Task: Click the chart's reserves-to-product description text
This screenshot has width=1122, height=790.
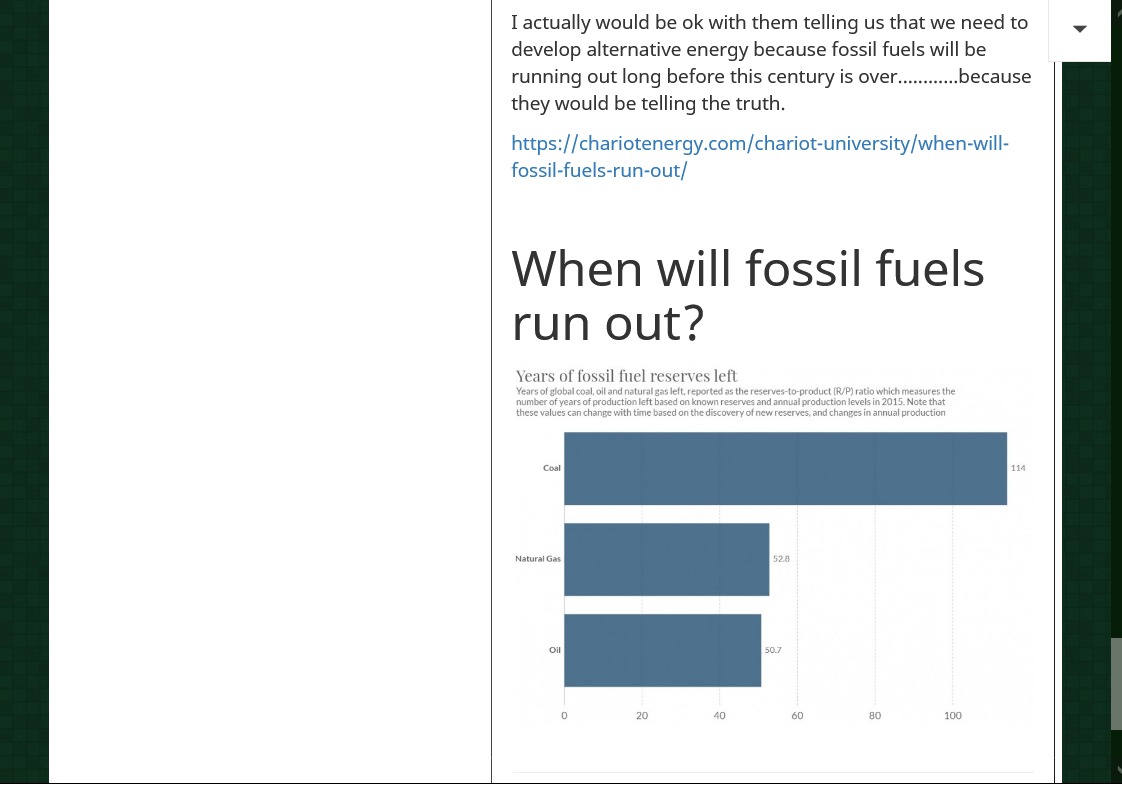Action: [735, 402]
